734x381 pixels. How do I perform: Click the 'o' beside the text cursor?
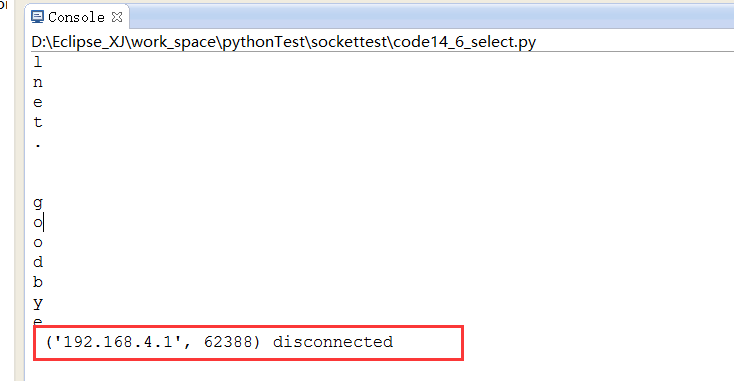click(38, 223)
